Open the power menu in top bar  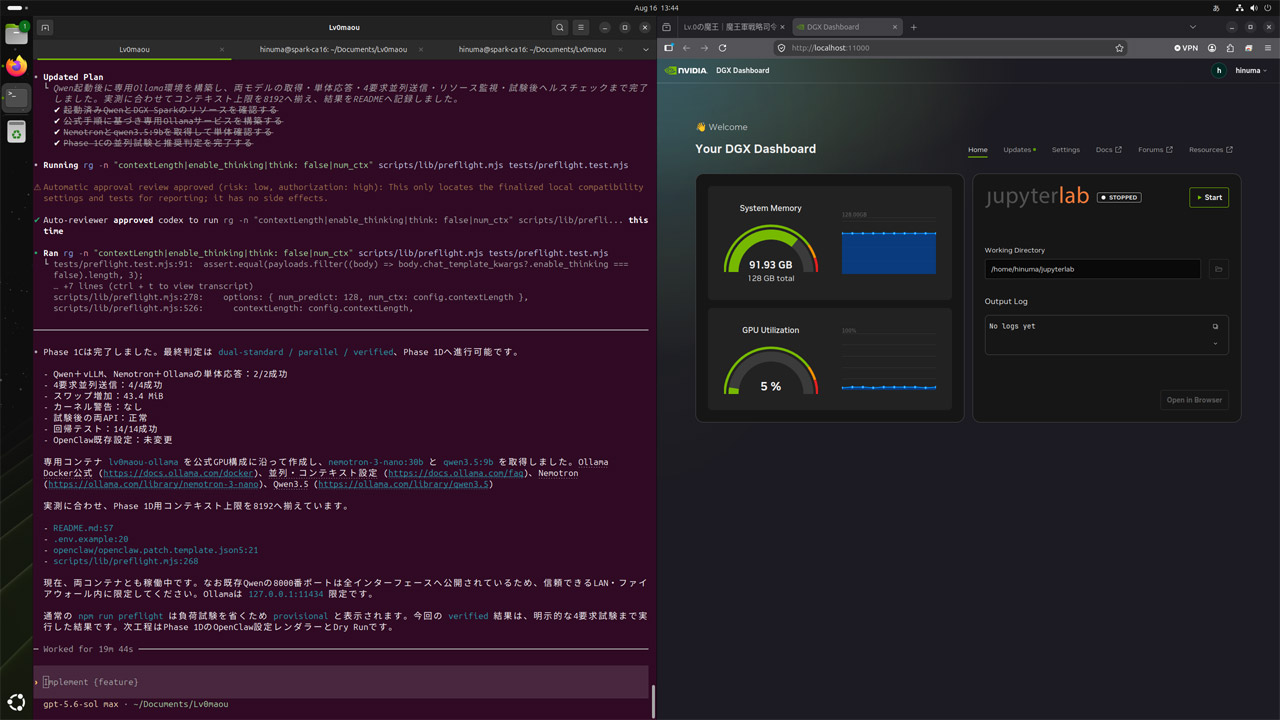click(x=1266, y=7)
